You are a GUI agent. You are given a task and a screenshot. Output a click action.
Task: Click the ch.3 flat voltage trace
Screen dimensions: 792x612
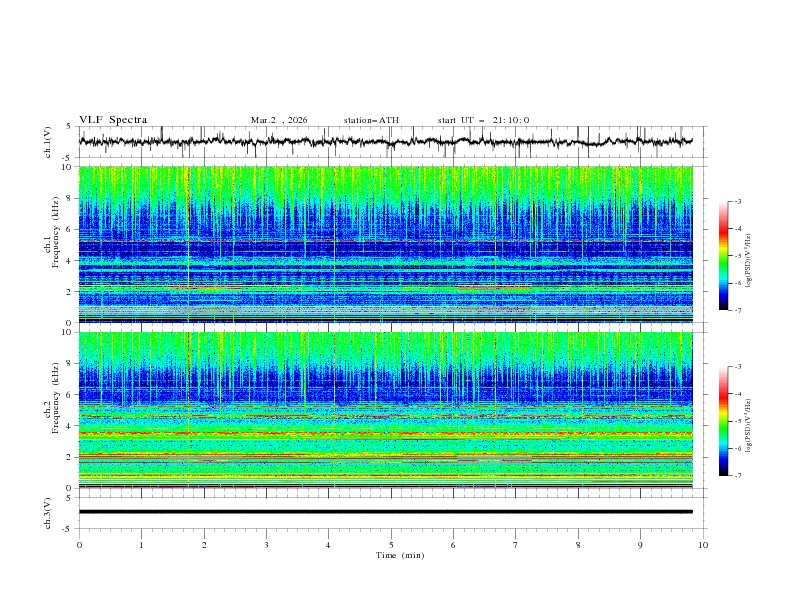(x=385, y=512)
